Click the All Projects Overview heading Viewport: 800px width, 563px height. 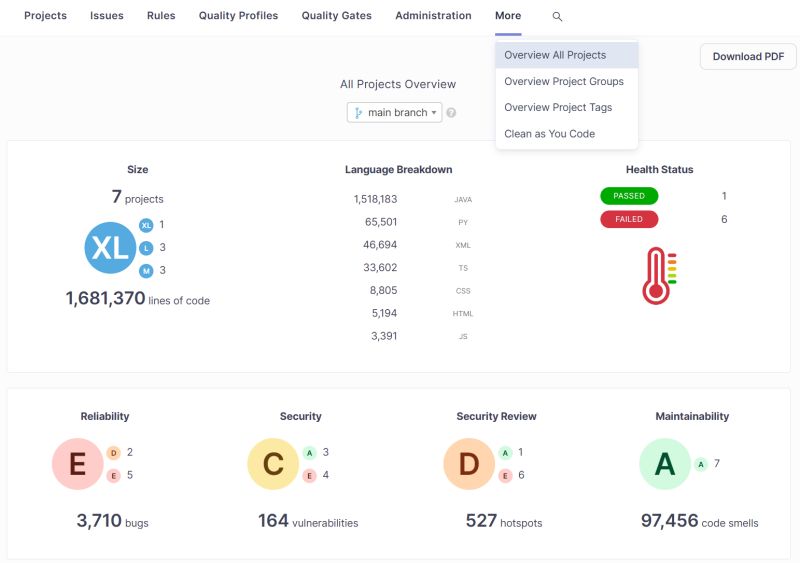(398, 85)
